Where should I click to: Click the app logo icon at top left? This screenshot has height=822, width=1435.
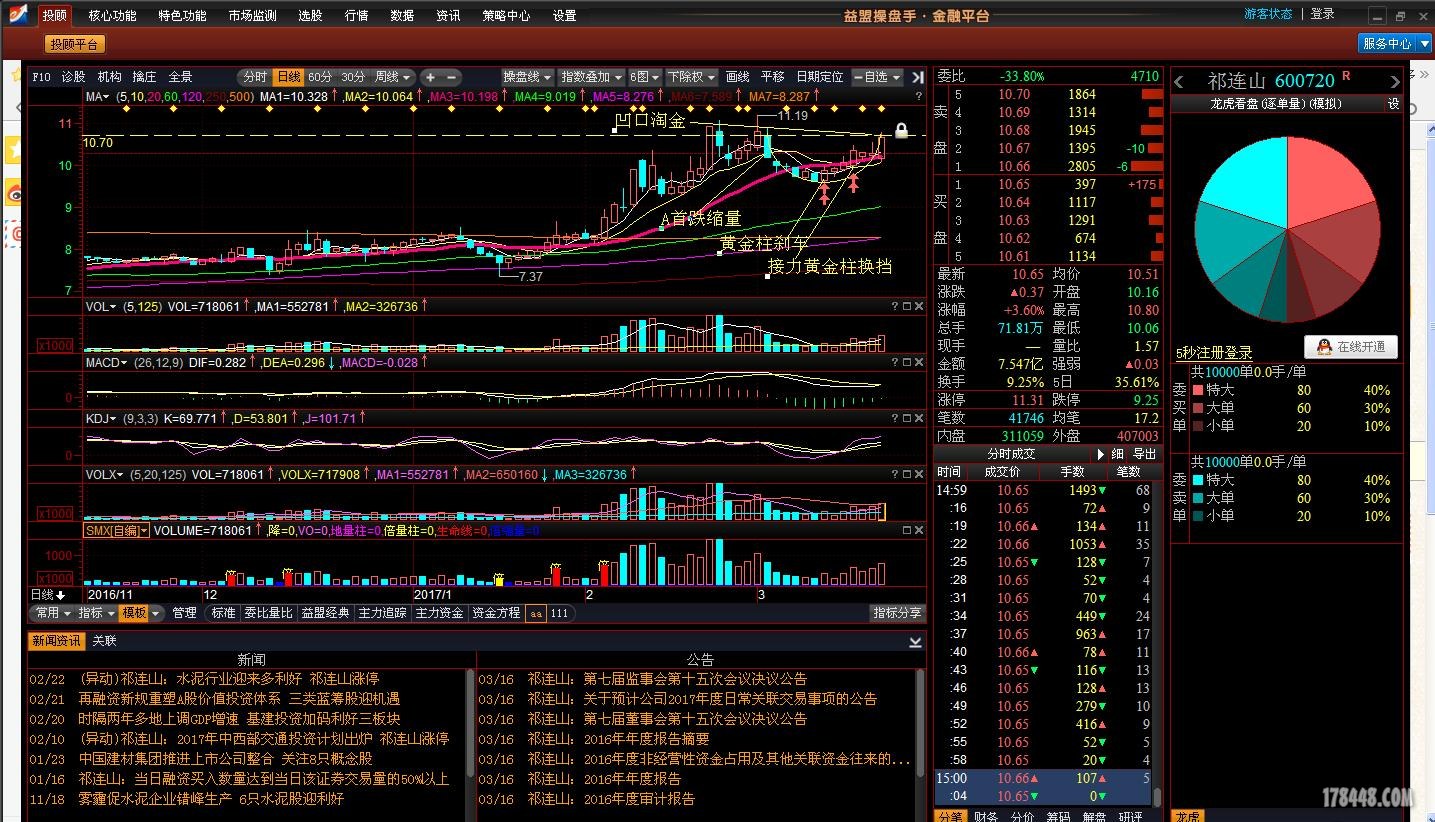point(19,15)
